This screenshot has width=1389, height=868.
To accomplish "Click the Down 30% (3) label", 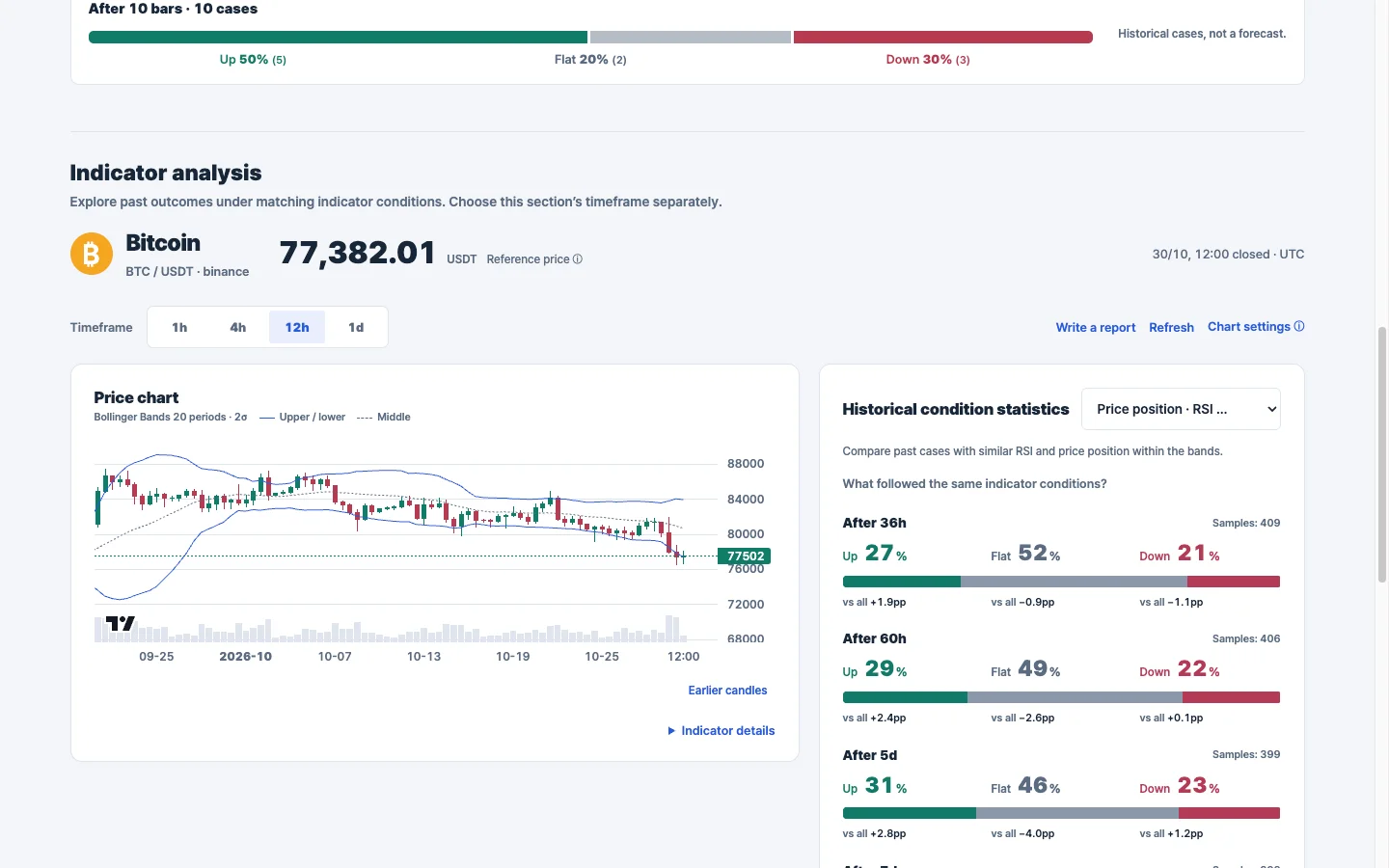I will click(x=928, y=60).
